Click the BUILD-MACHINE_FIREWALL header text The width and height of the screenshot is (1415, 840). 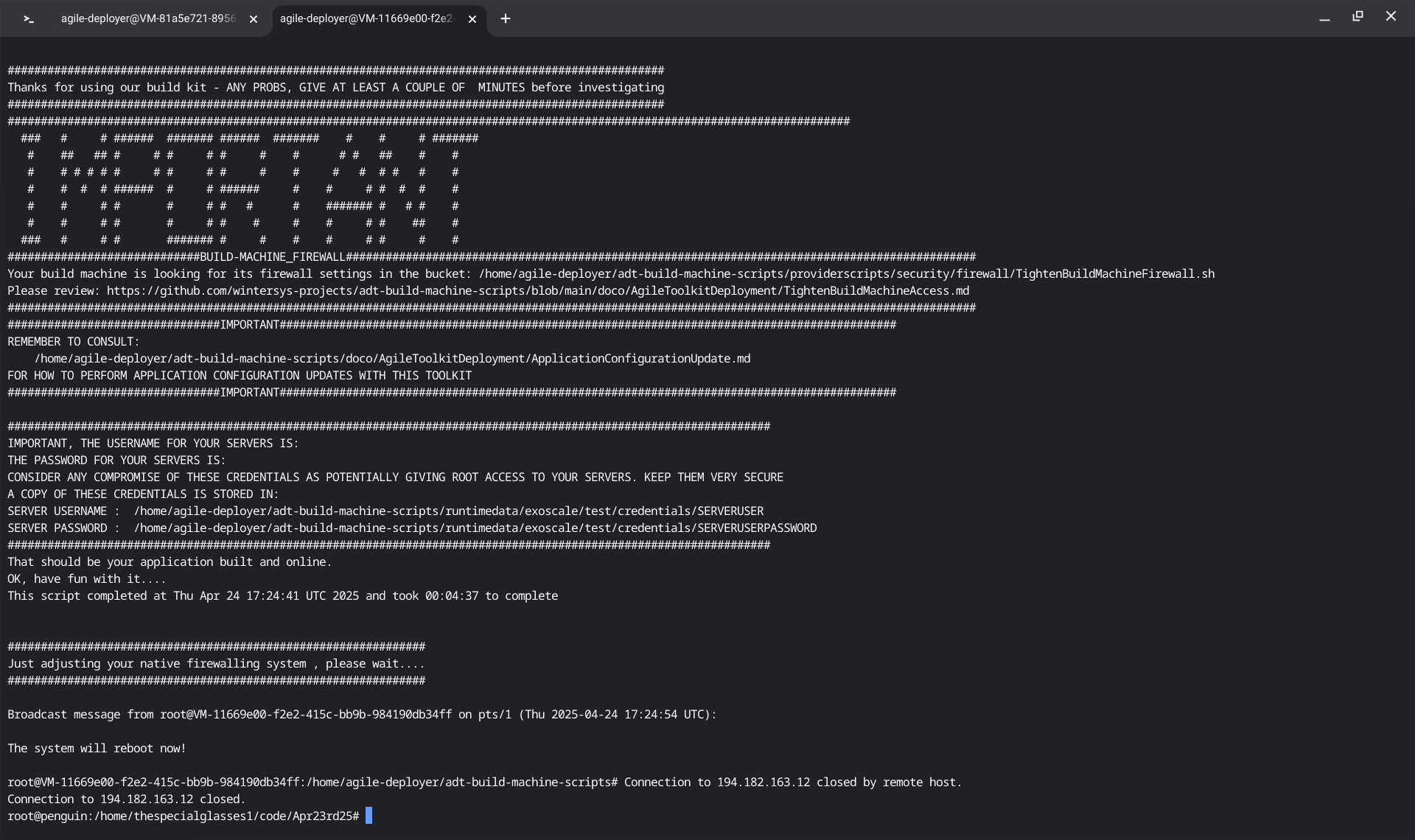[x=273, y=257]
